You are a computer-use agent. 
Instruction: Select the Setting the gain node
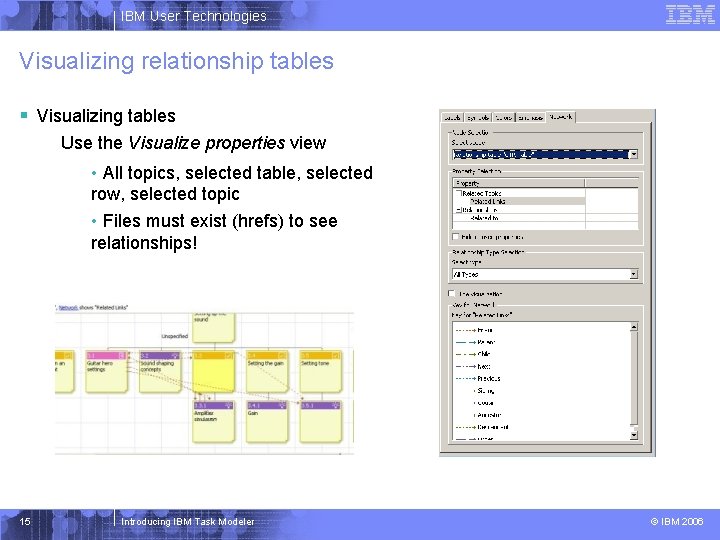point(267,372)
